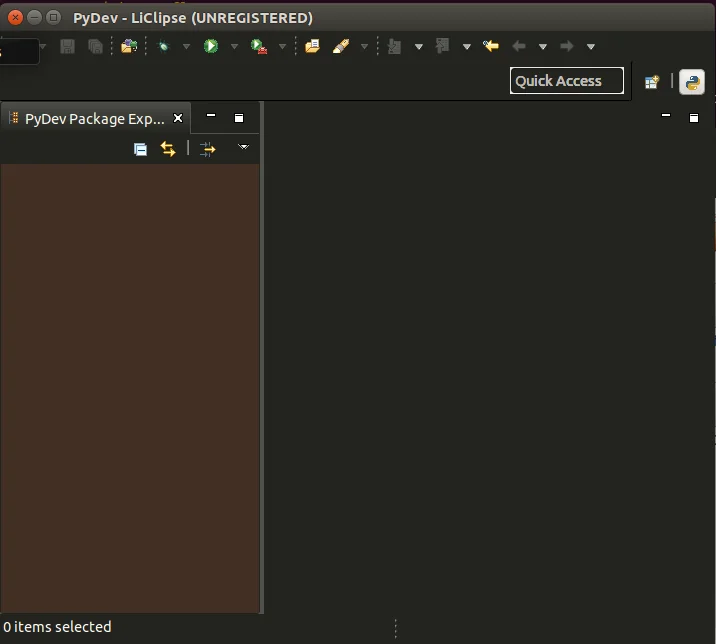Maximize the LiClipse window from the title bar

coord(53,18)
